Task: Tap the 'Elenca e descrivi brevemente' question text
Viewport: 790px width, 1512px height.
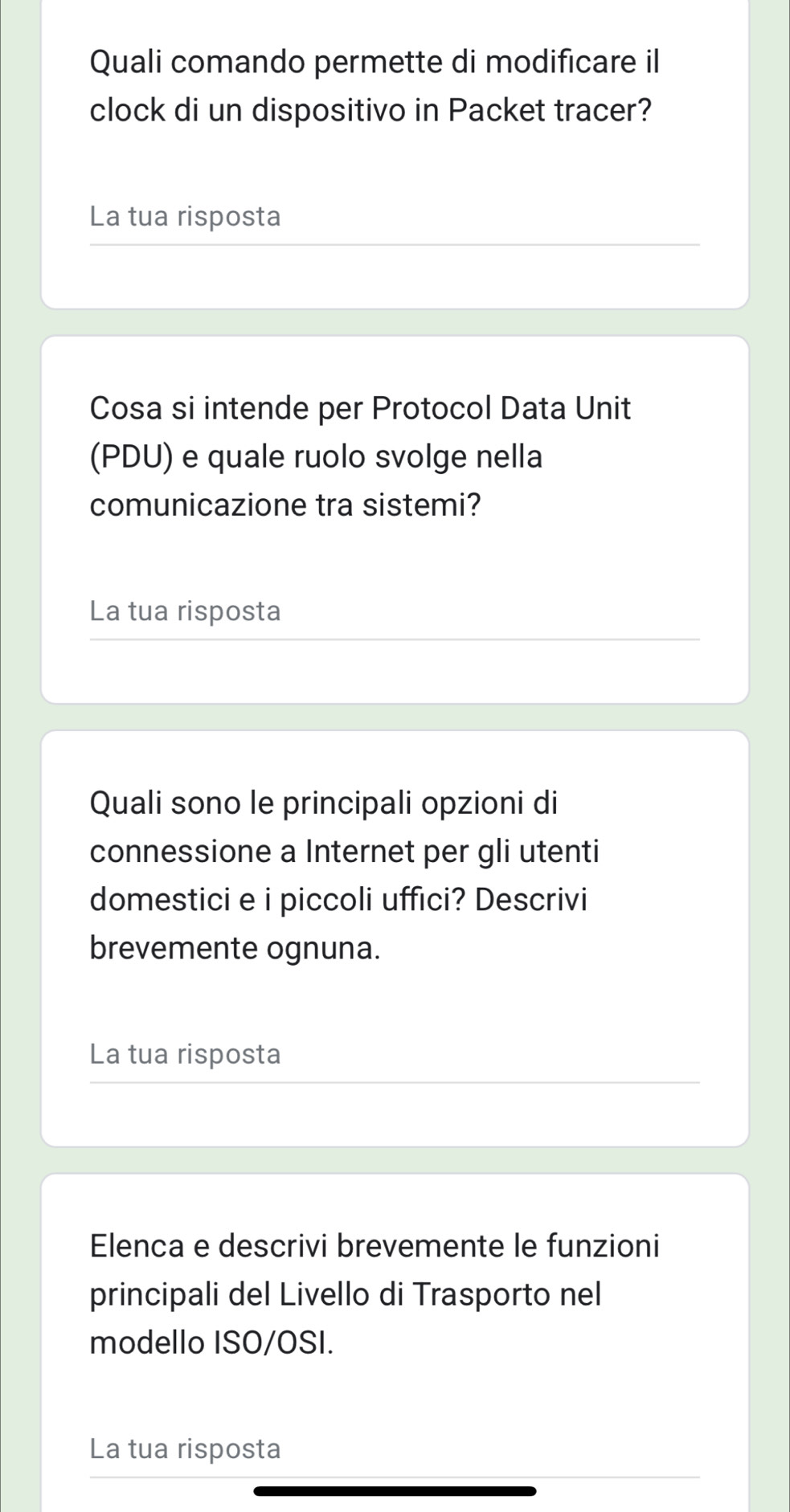Action: 375,1246
